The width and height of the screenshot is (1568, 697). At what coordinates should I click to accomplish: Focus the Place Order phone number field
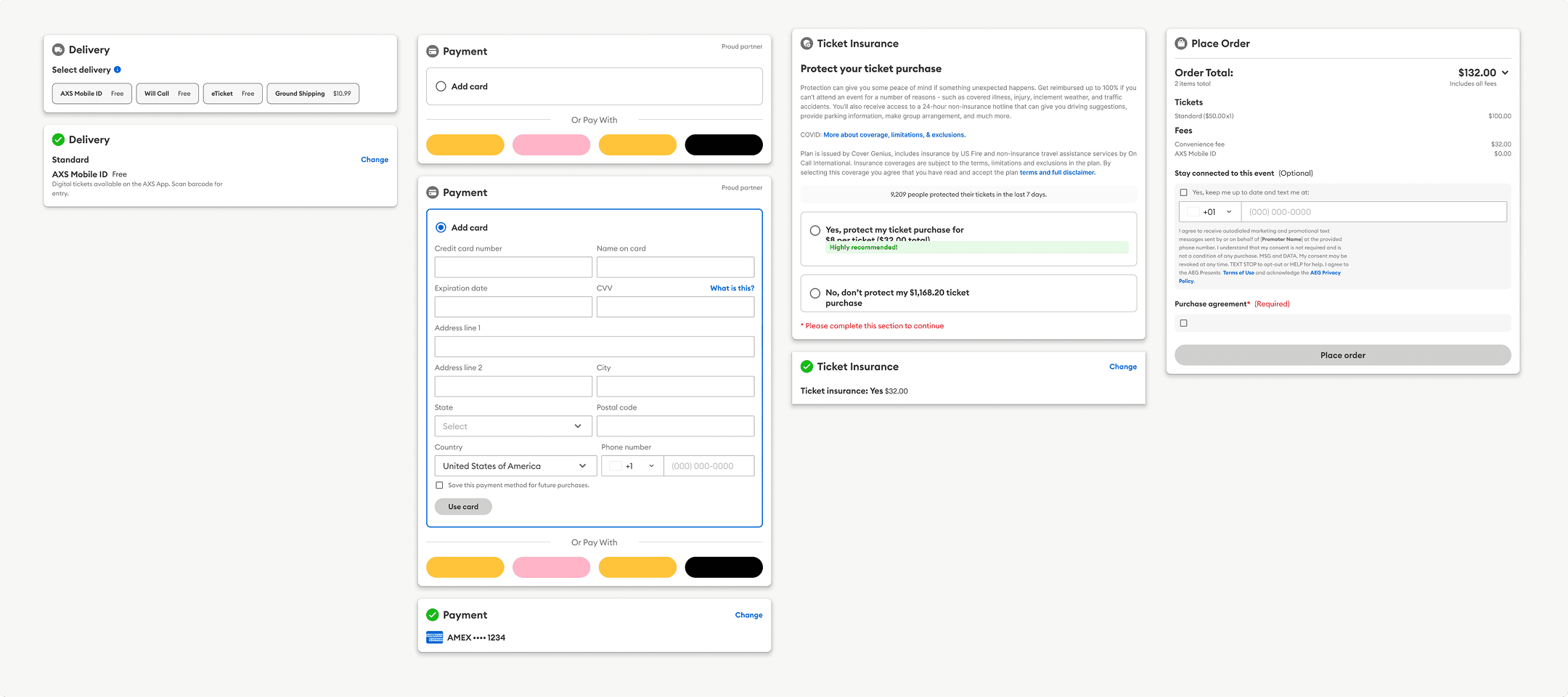pyautogui.click(x=1373, y=212)
